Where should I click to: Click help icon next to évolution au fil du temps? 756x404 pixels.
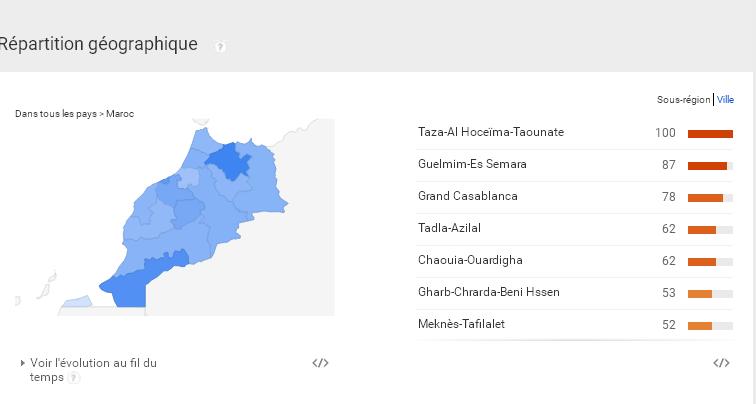(x=74, y=378)
